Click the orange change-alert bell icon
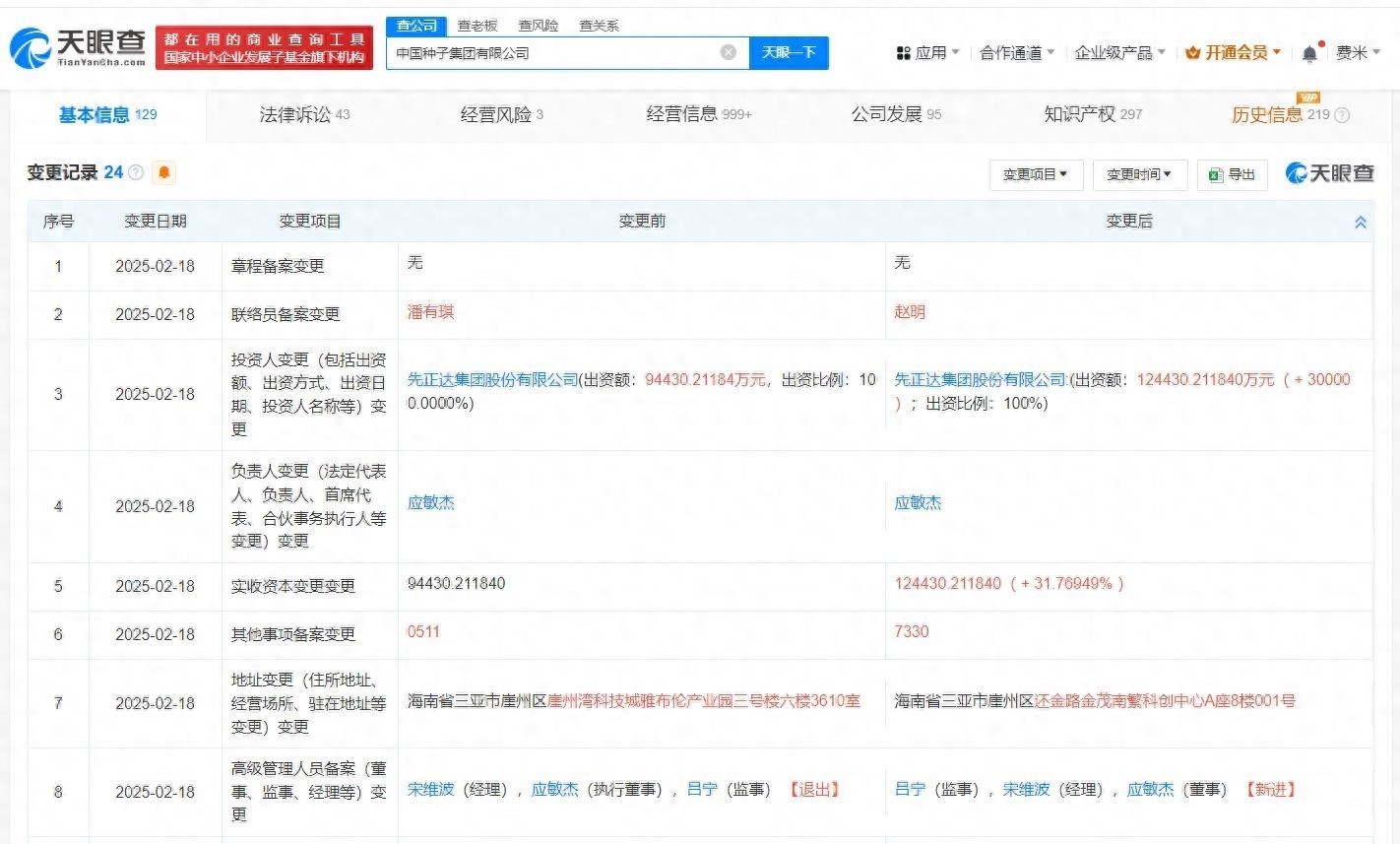Screen dimensions: 1400x844 tap(164, 172)
